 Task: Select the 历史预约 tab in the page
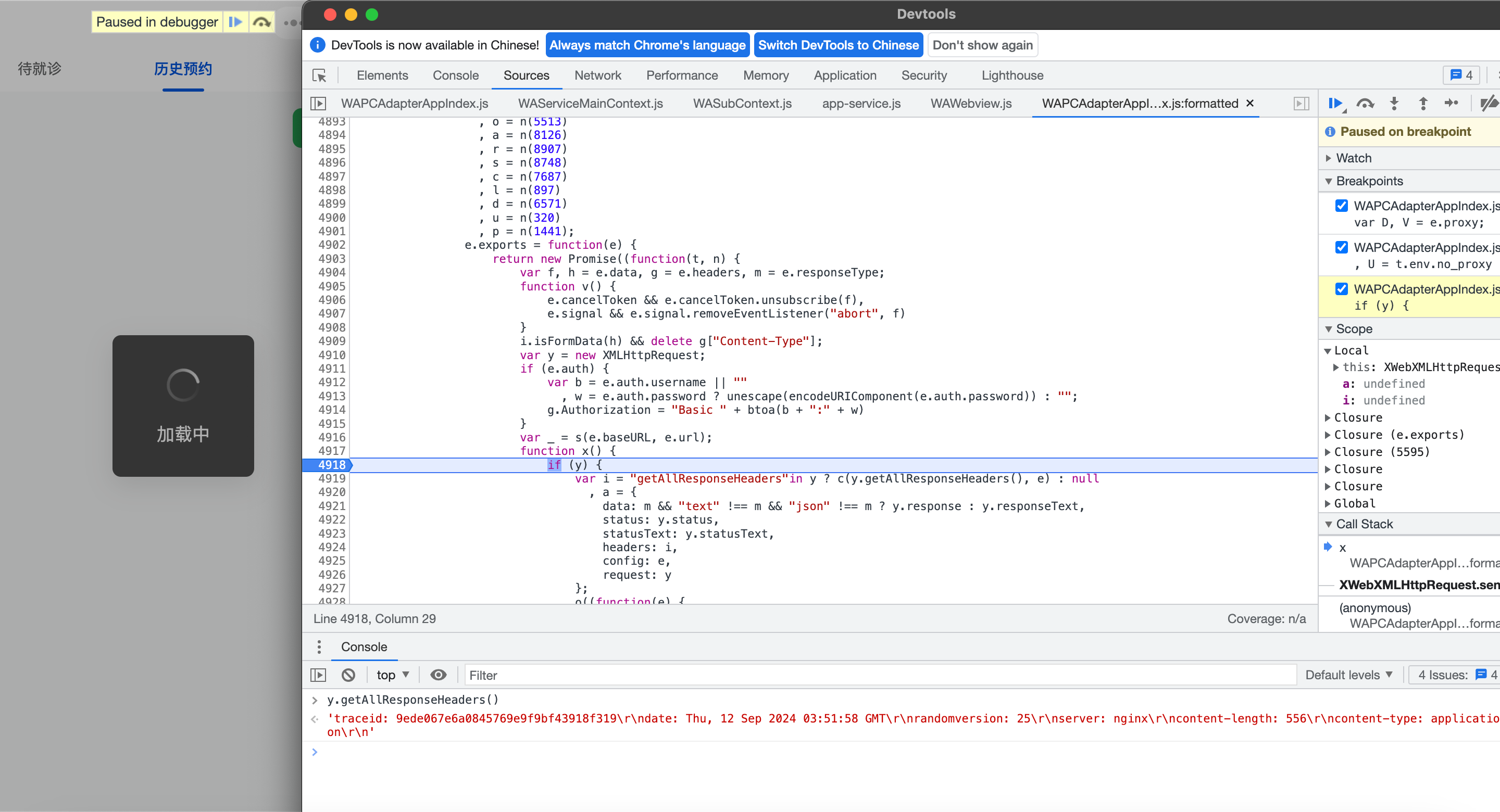click(183, 69)
